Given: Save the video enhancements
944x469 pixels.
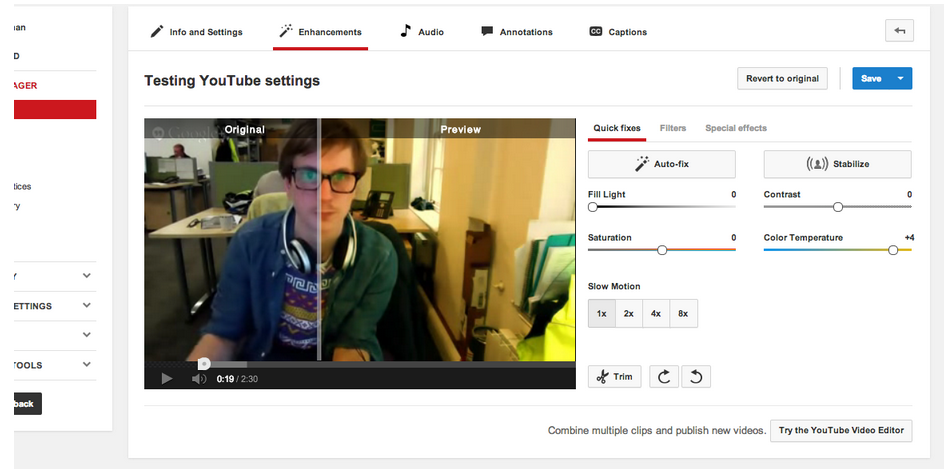Looking at the screenshot, I should coord(871,78).
